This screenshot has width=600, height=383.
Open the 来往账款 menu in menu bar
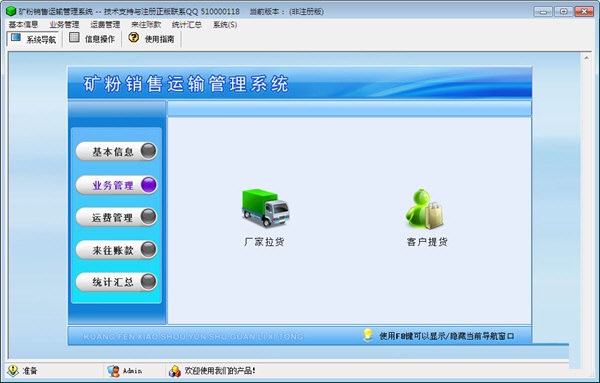click(146, 24)
